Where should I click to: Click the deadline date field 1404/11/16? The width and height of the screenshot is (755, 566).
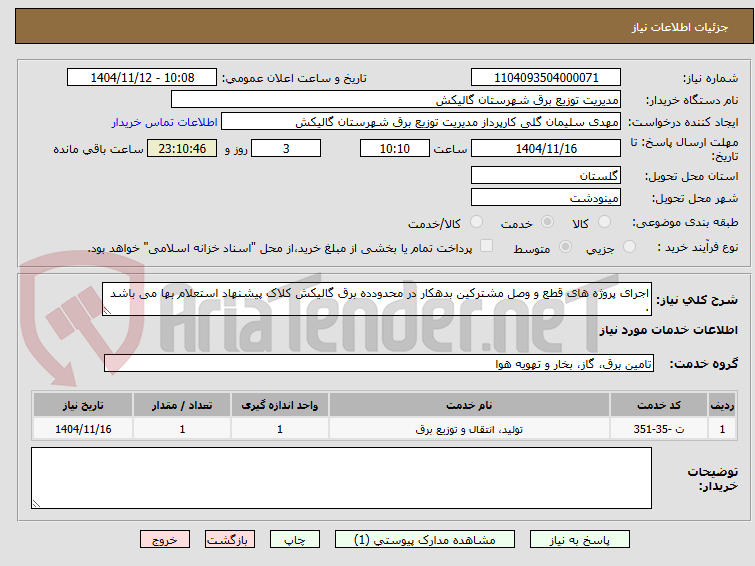[546, 148]
